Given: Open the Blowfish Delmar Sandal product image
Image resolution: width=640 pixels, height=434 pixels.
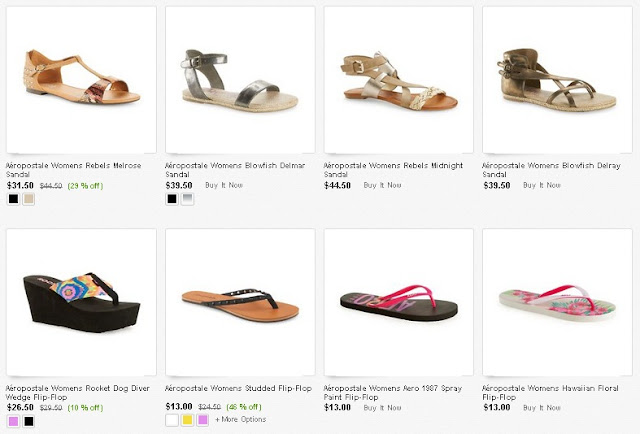Looking at the screenshot, I should (x=238, y=78).
